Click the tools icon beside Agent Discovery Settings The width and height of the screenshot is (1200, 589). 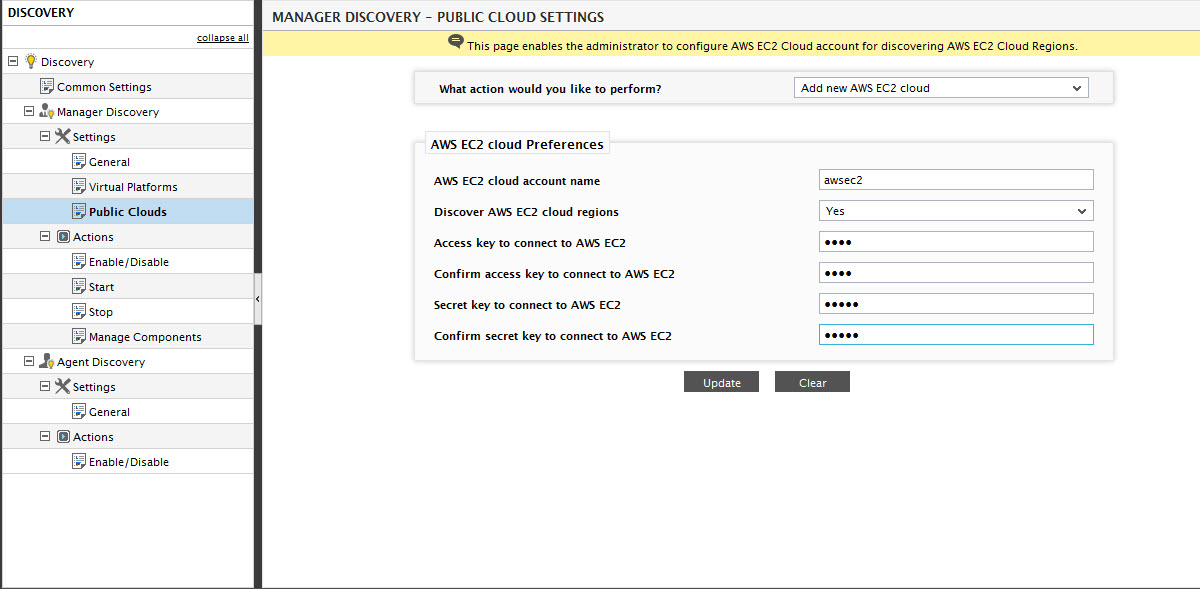tap(62, 386)
